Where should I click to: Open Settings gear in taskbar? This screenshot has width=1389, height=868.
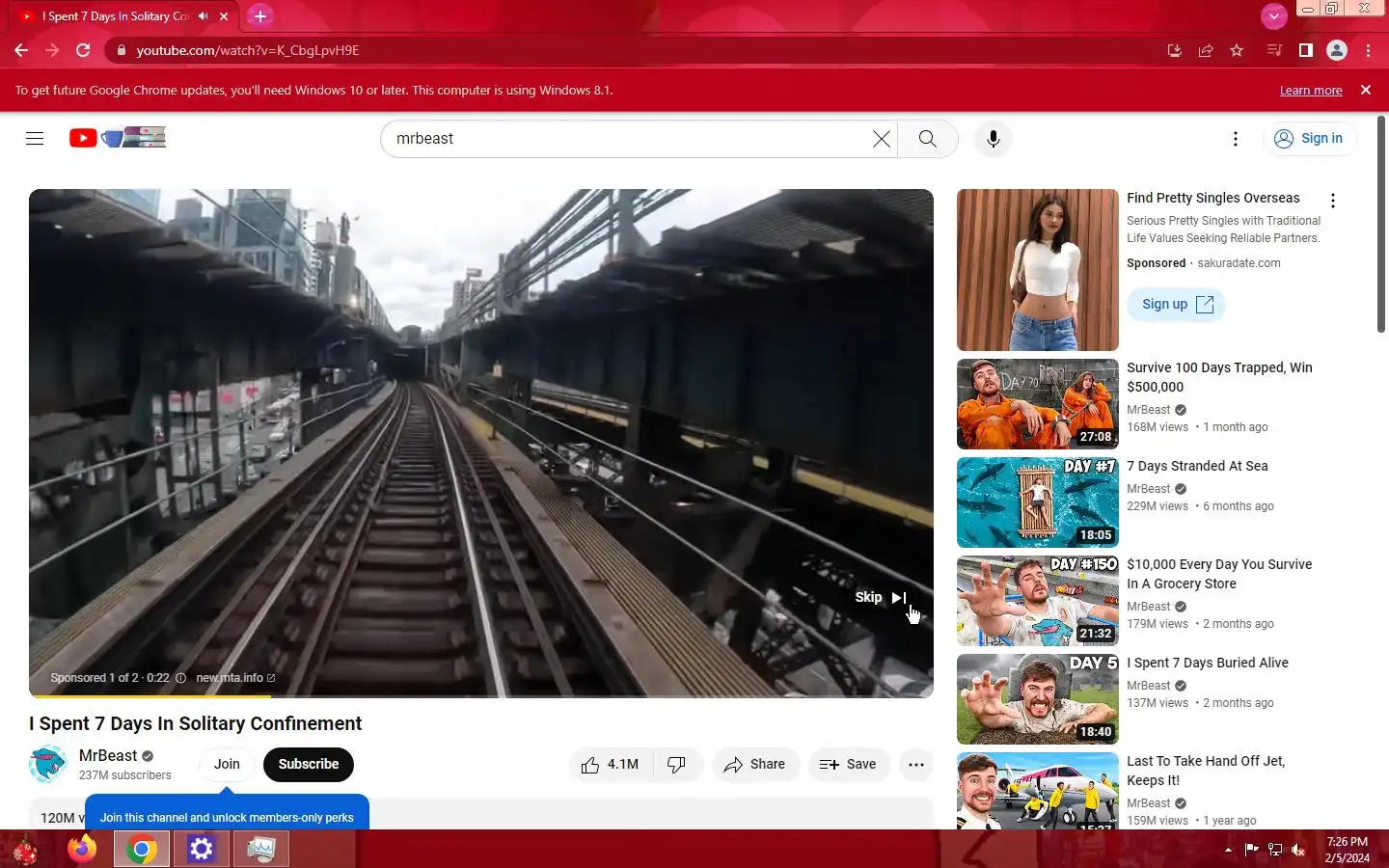click(x=201, y=849)
